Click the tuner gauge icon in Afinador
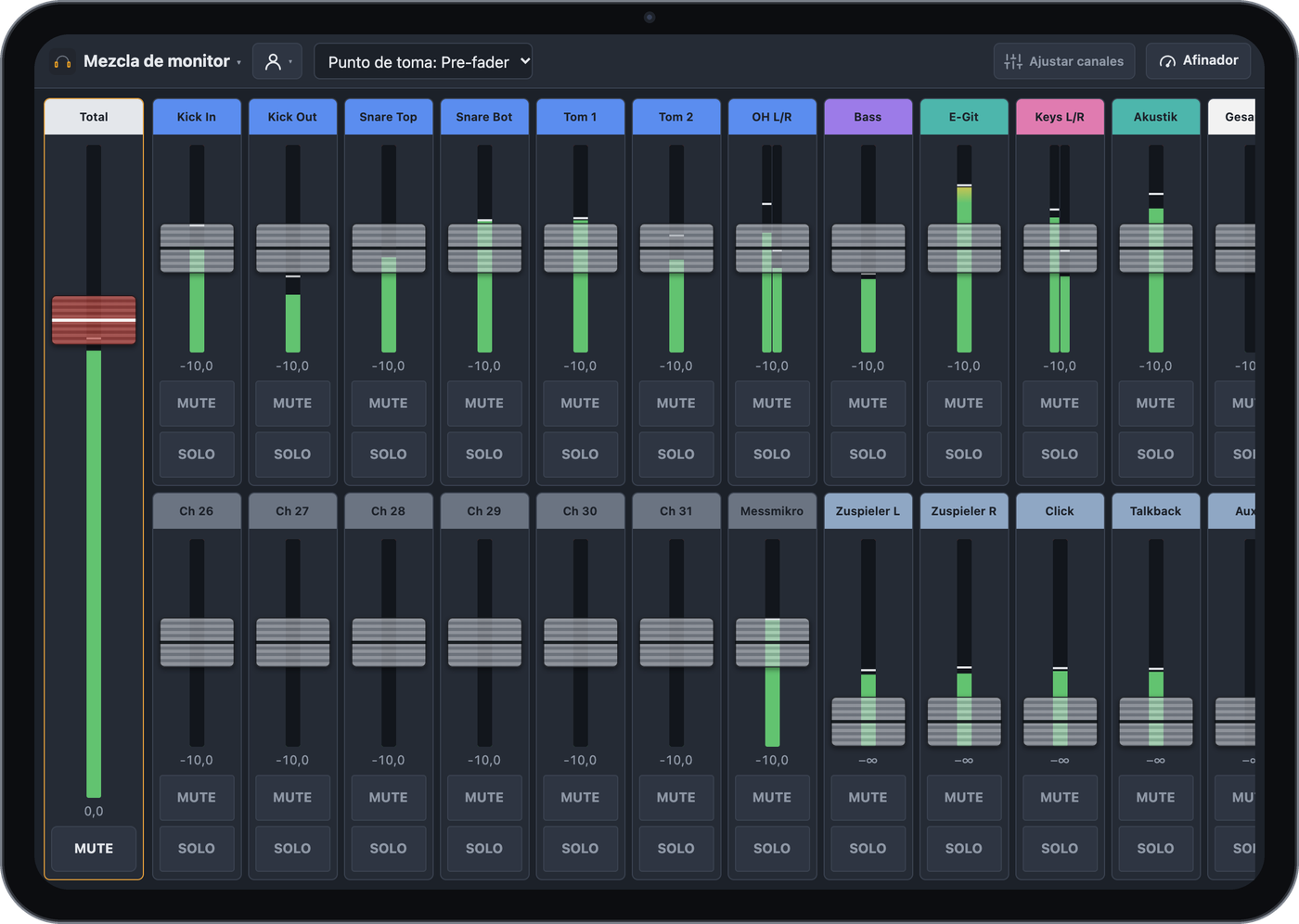The height and width of the screenshot is (924, 1299). tap(1167, 61)
